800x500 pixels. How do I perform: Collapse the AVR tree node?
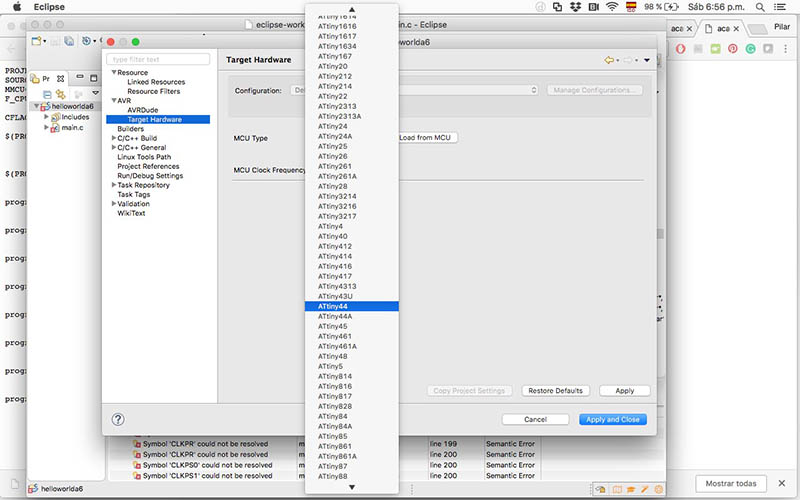tap(114, 101)
